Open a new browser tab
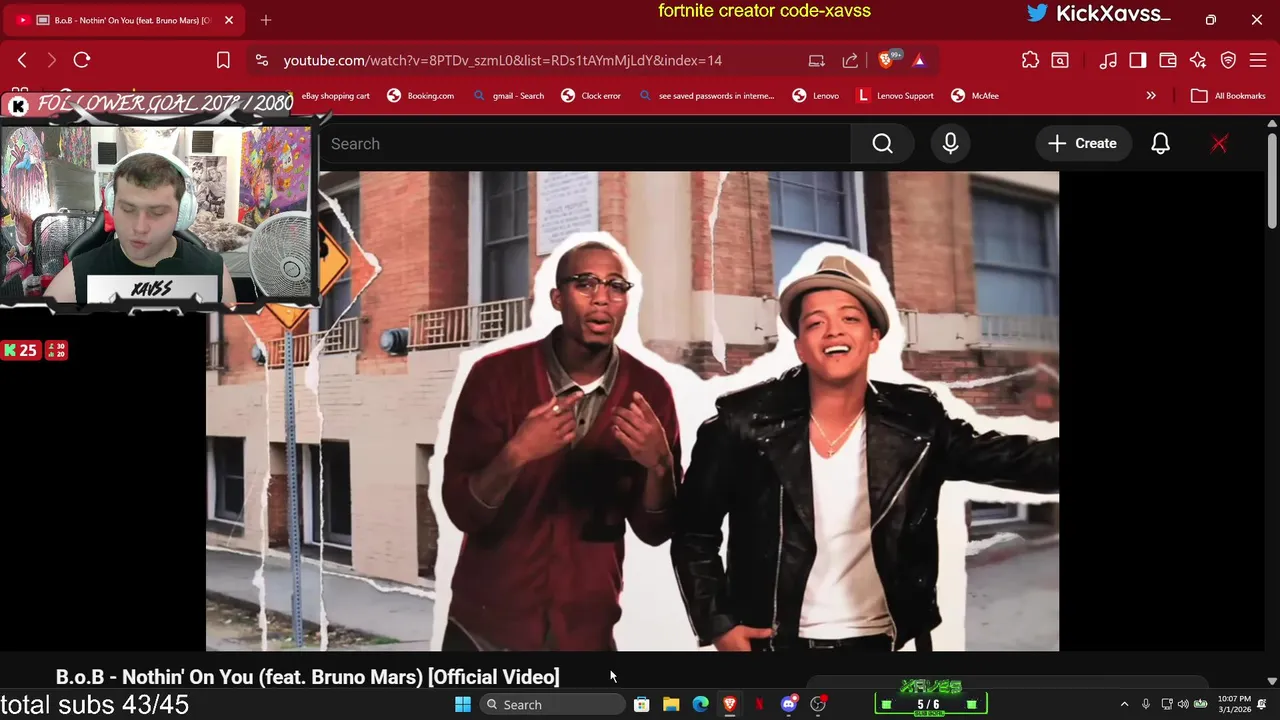1280x720 pixels. [266, 20]
